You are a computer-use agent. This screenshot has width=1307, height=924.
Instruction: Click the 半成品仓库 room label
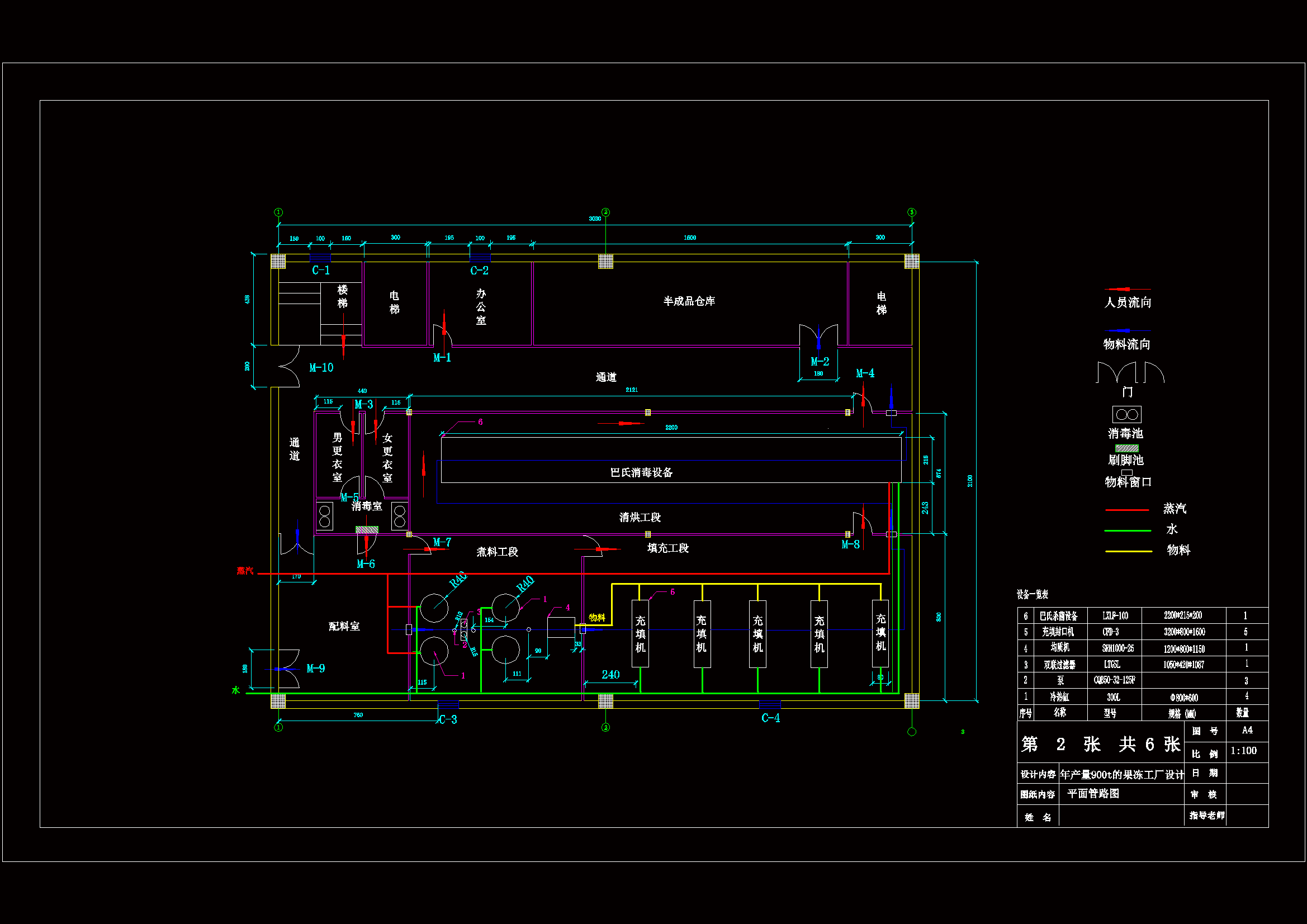(689, 301)
